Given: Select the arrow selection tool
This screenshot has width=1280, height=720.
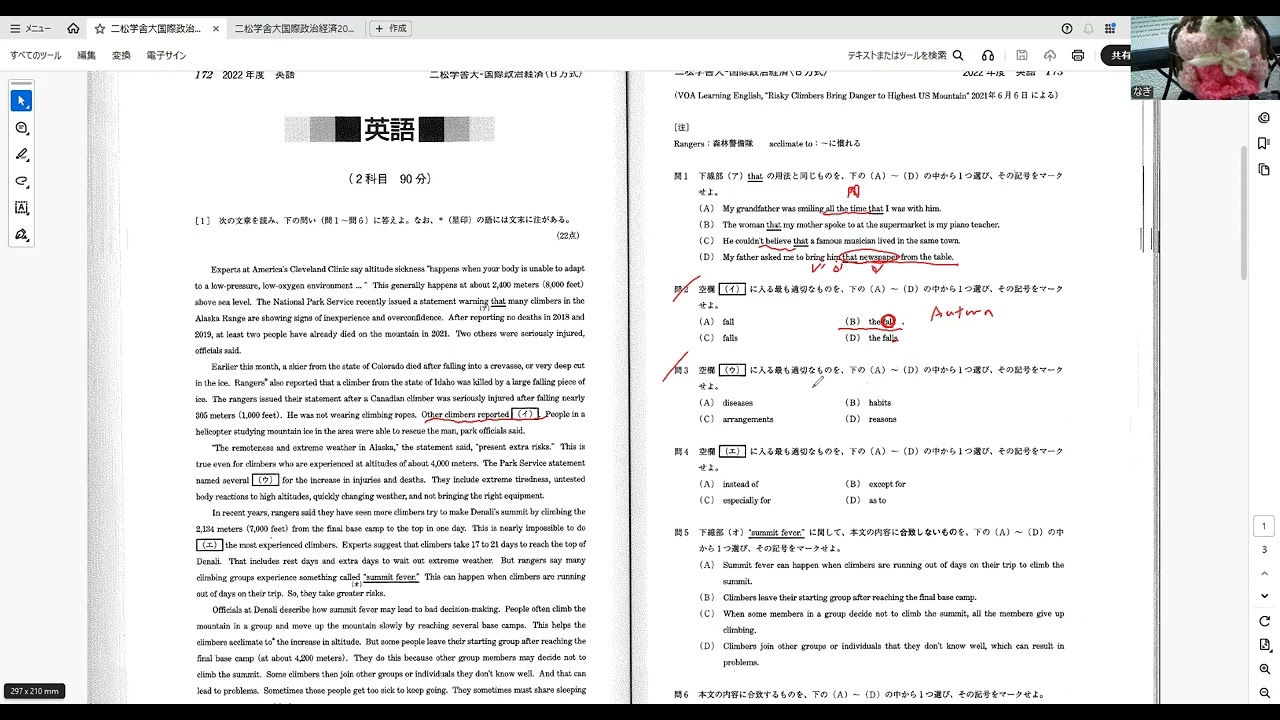Looking at the screenshot, I should point(21,101).
